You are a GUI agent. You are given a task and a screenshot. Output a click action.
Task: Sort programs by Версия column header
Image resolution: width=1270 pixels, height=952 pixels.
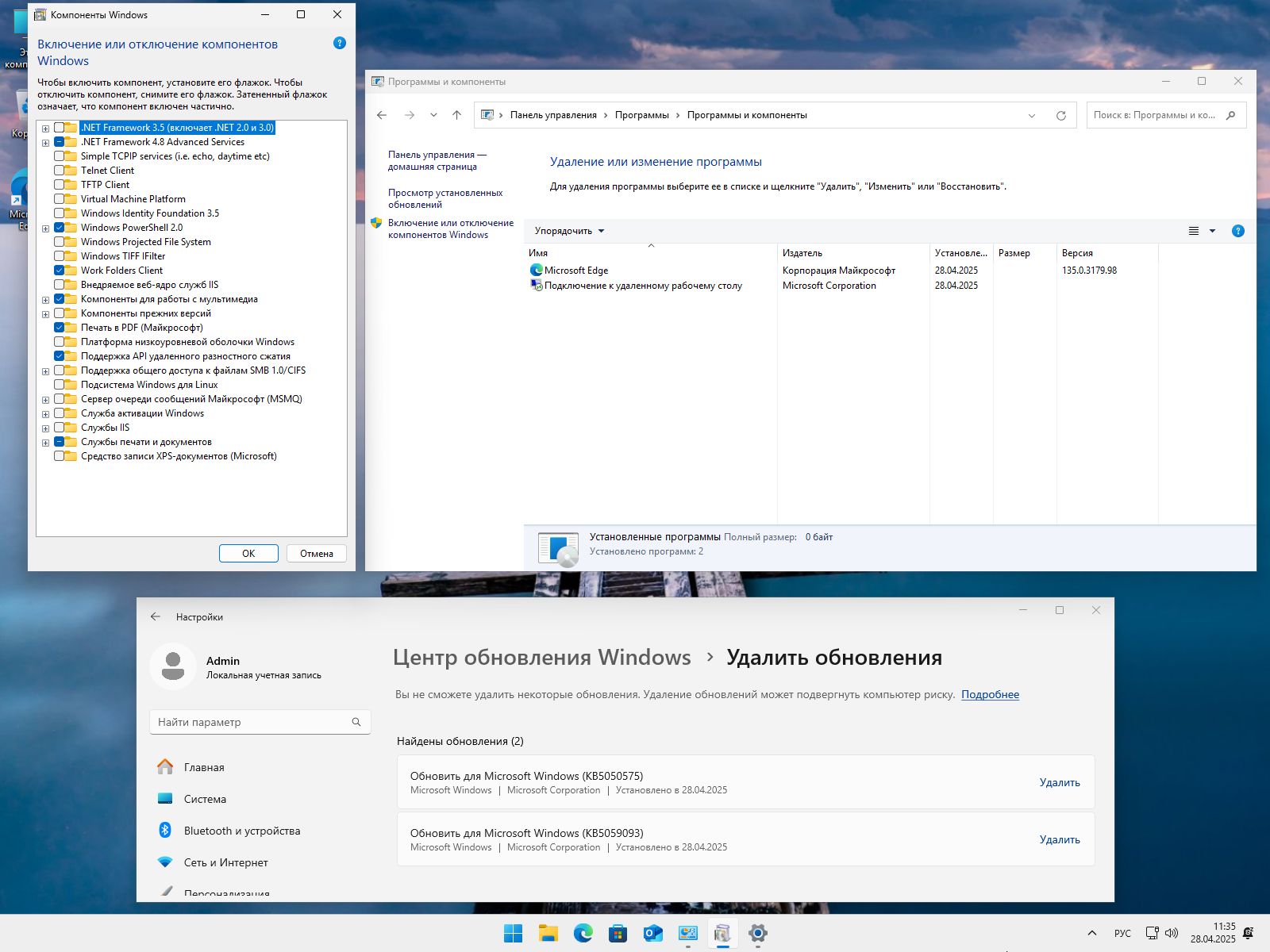tap(1107, 253)
